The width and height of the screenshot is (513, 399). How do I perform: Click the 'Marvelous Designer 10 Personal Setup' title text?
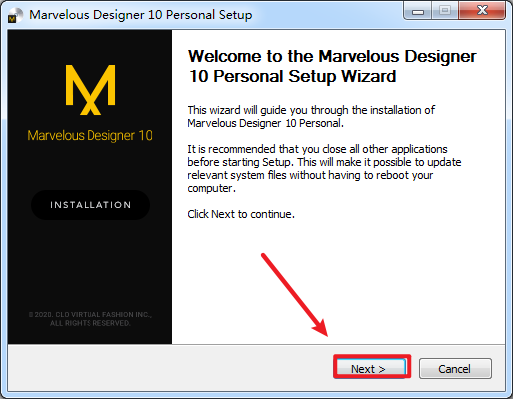141,15
